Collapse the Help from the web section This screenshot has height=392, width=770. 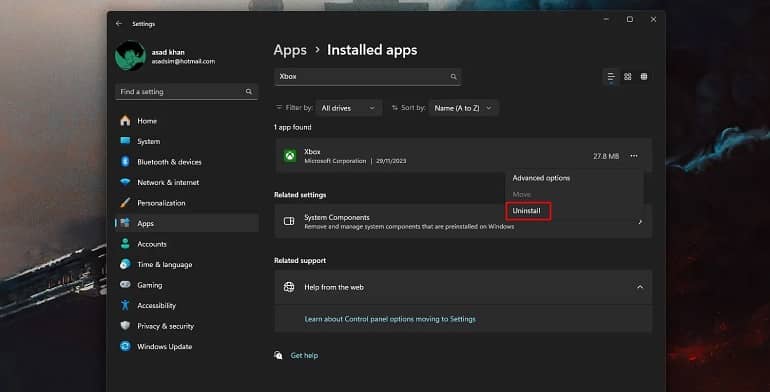(x=640, y=287)
